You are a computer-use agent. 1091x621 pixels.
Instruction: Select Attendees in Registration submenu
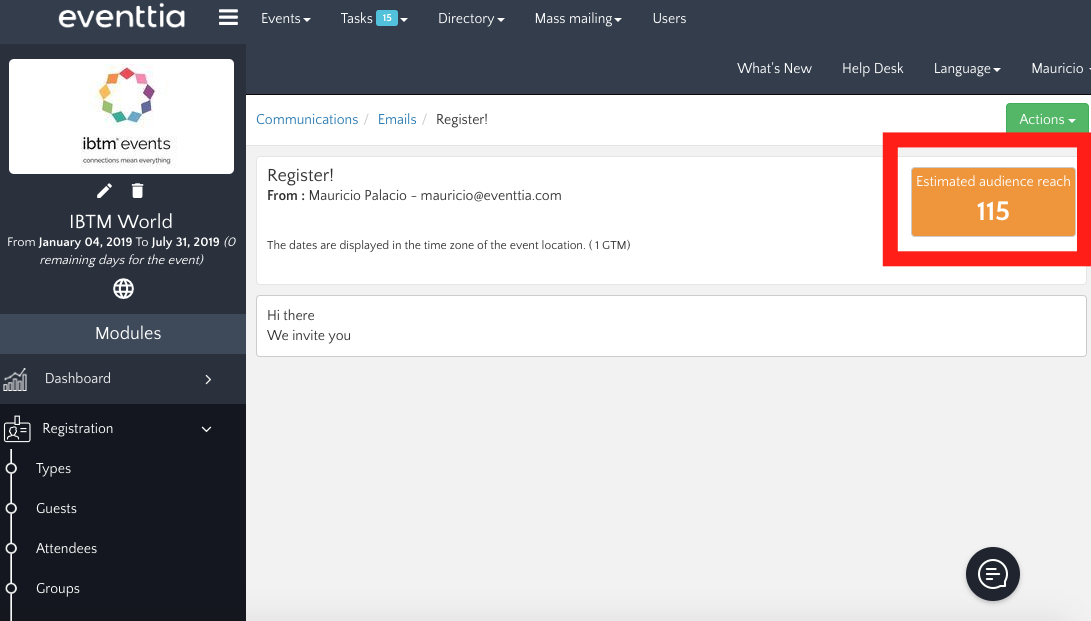(x=66, y=548)
